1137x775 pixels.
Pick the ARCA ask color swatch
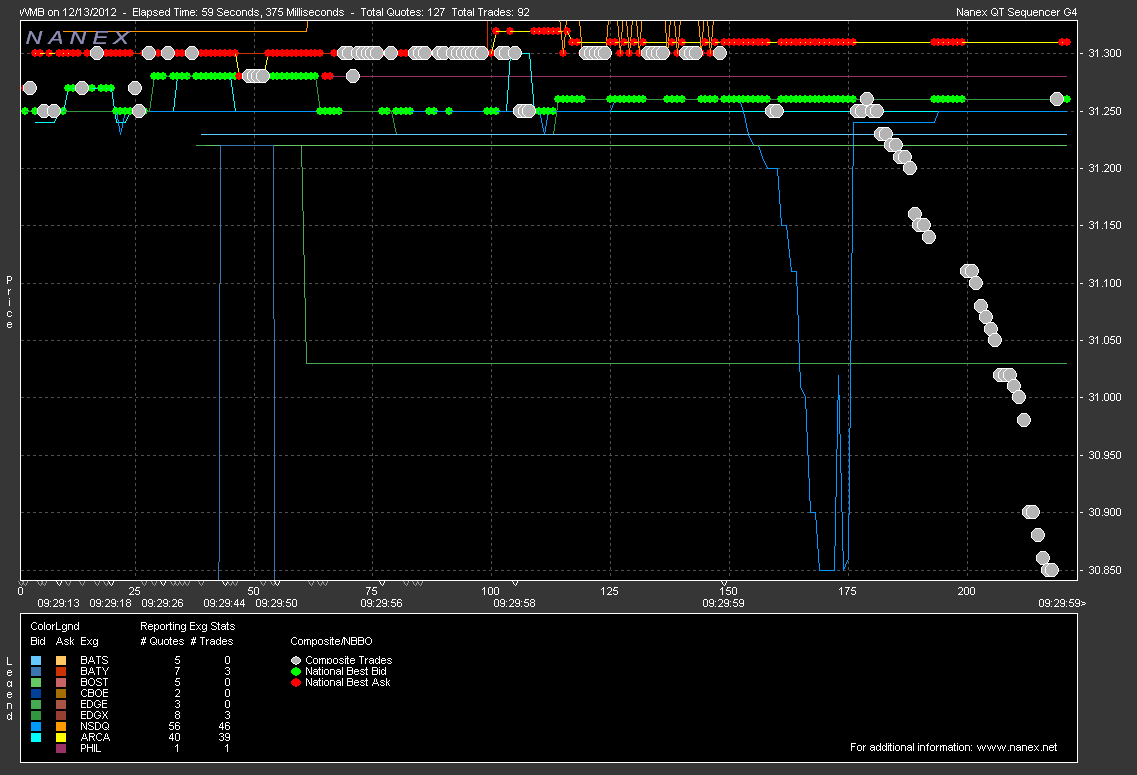tap(61, 737)
